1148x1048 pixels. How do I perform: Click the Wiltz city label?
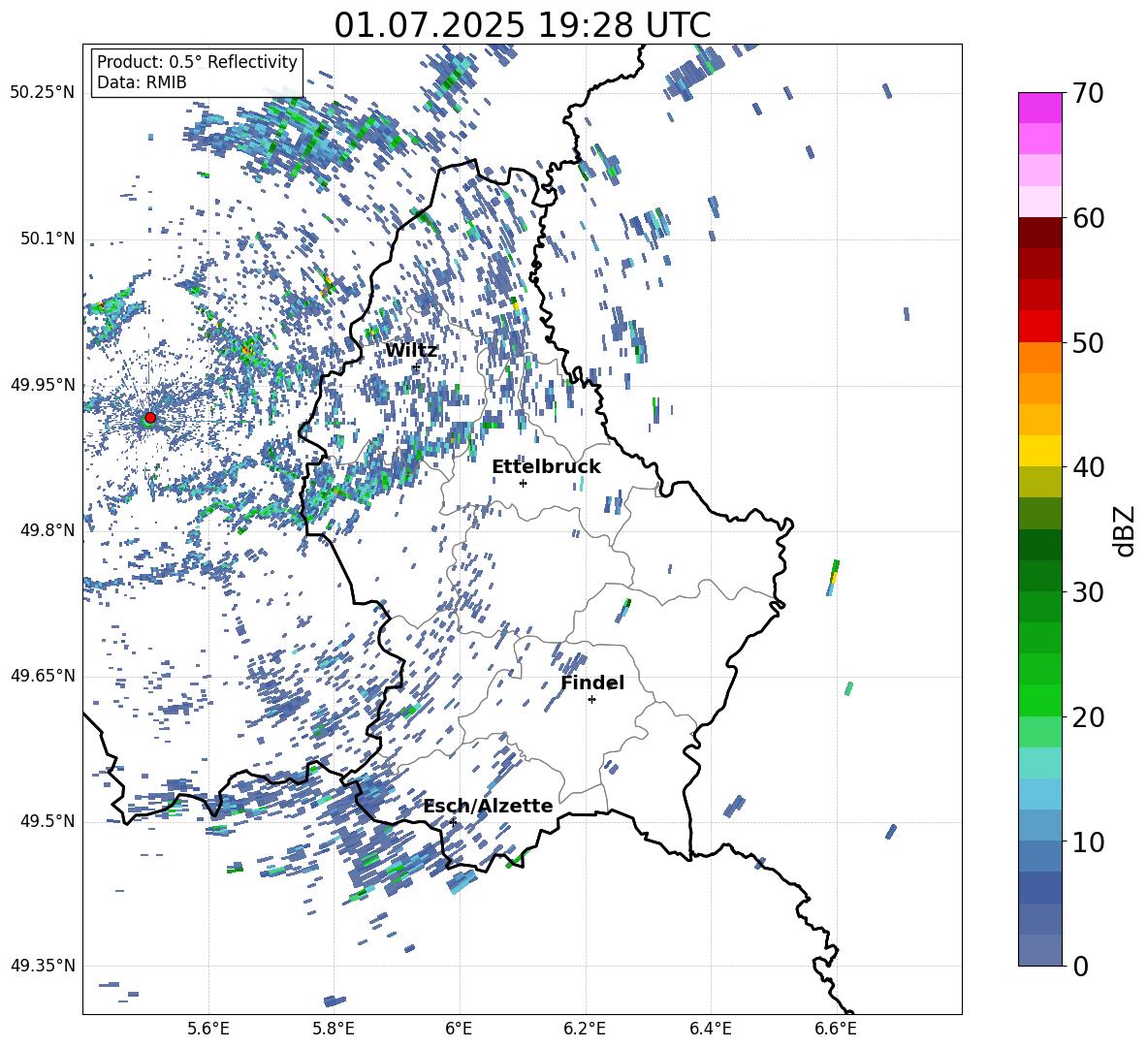click(411, 351)
